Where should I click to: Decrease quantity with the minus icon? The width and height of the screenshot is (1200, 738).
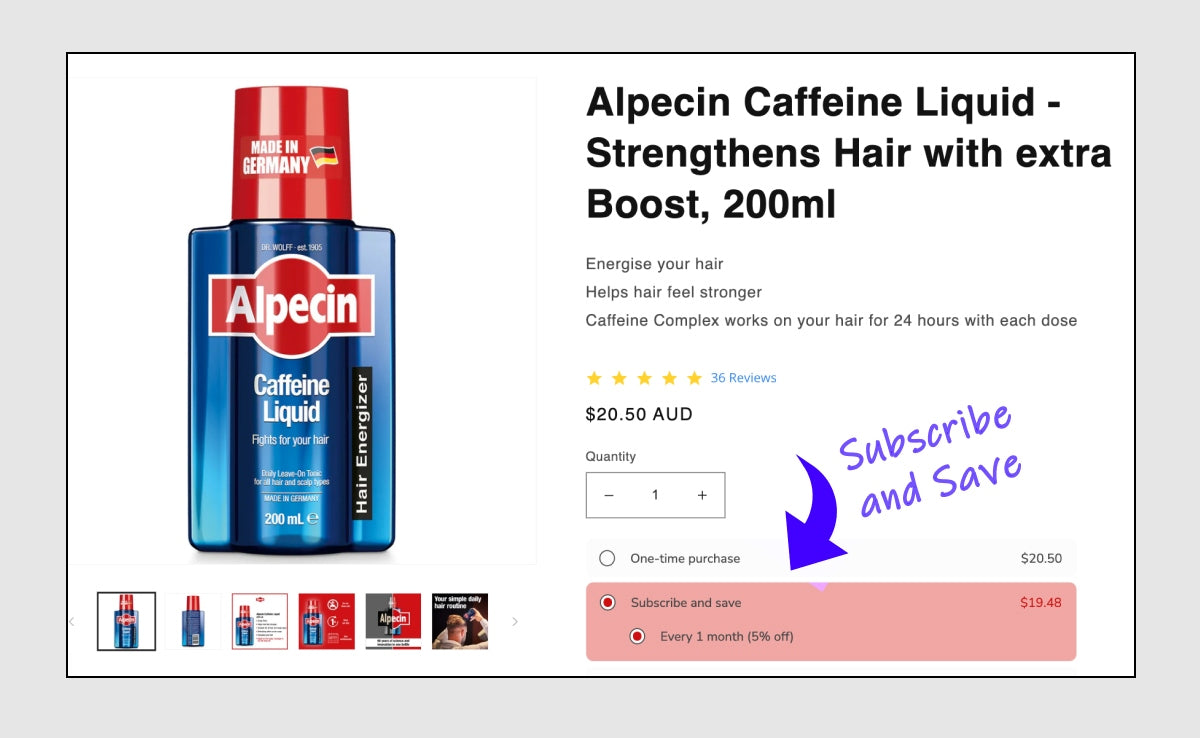pos(609,495)
